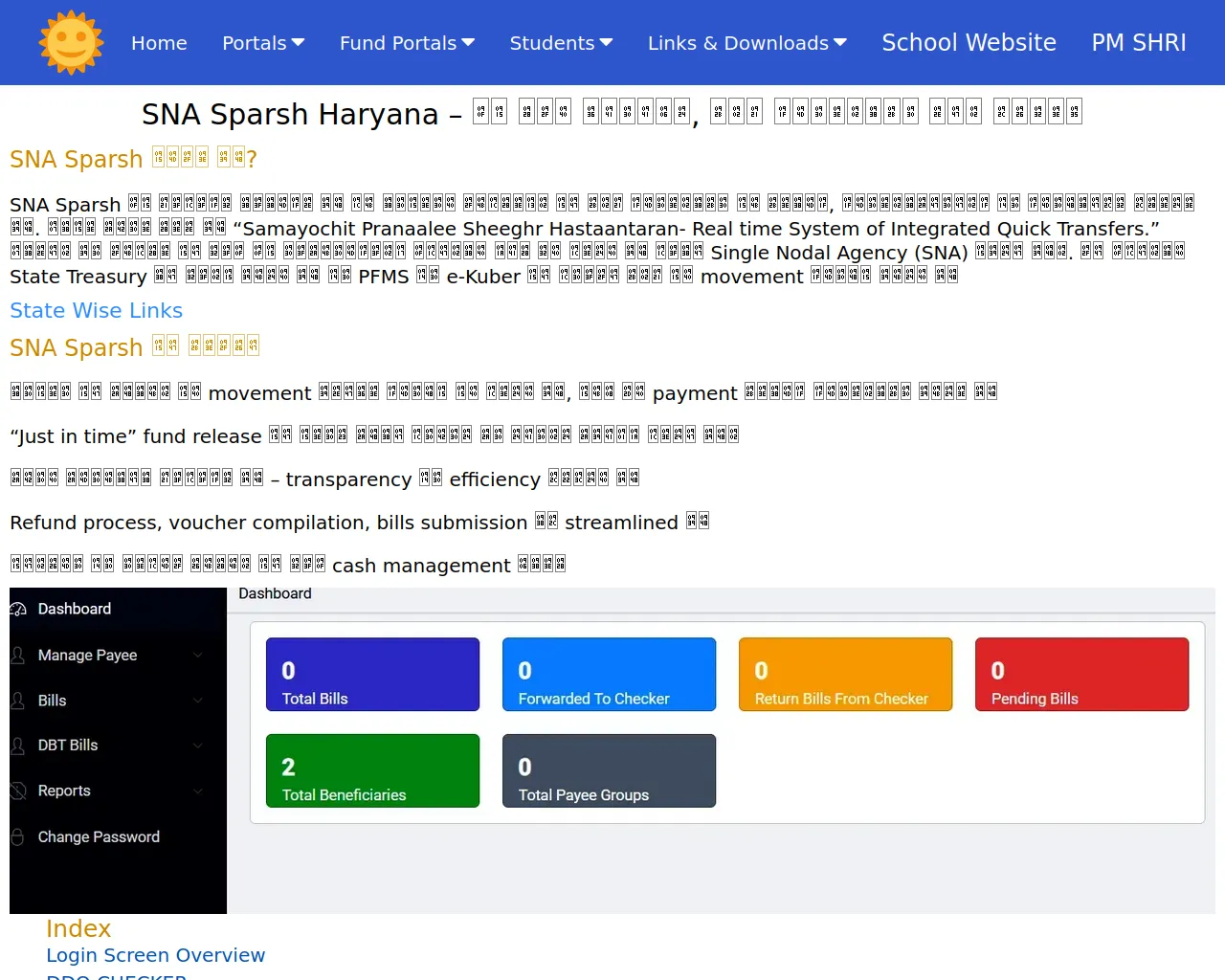Go to PM SHRI page
The image size is (1225, 980).
(1139, 43)
